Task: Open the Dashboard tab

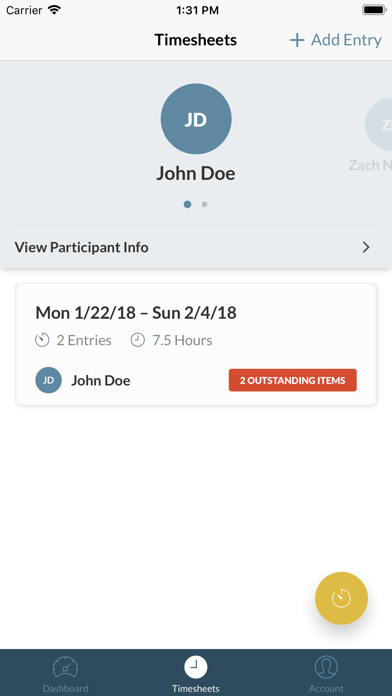Action: pyautogui.click(x=65, y=674)
